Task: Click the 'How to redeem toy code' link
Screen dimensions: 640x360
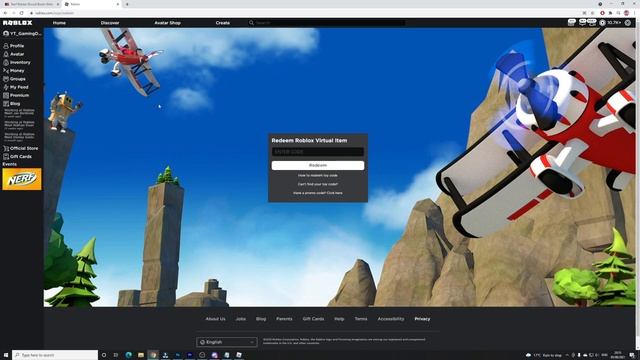Action: (x=318, y=176)
